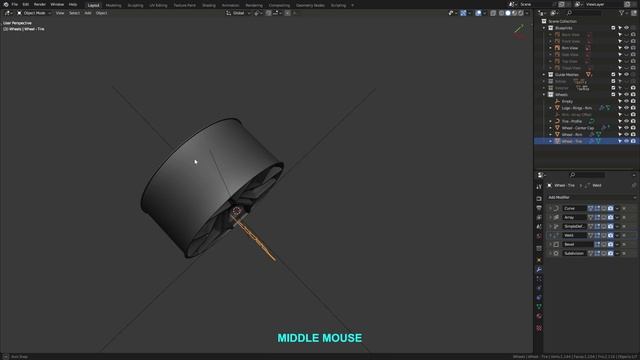Expand the Curve modifier panel
Image resolution: width=640 pixels, height=360 pixels.
pos(550,209)
